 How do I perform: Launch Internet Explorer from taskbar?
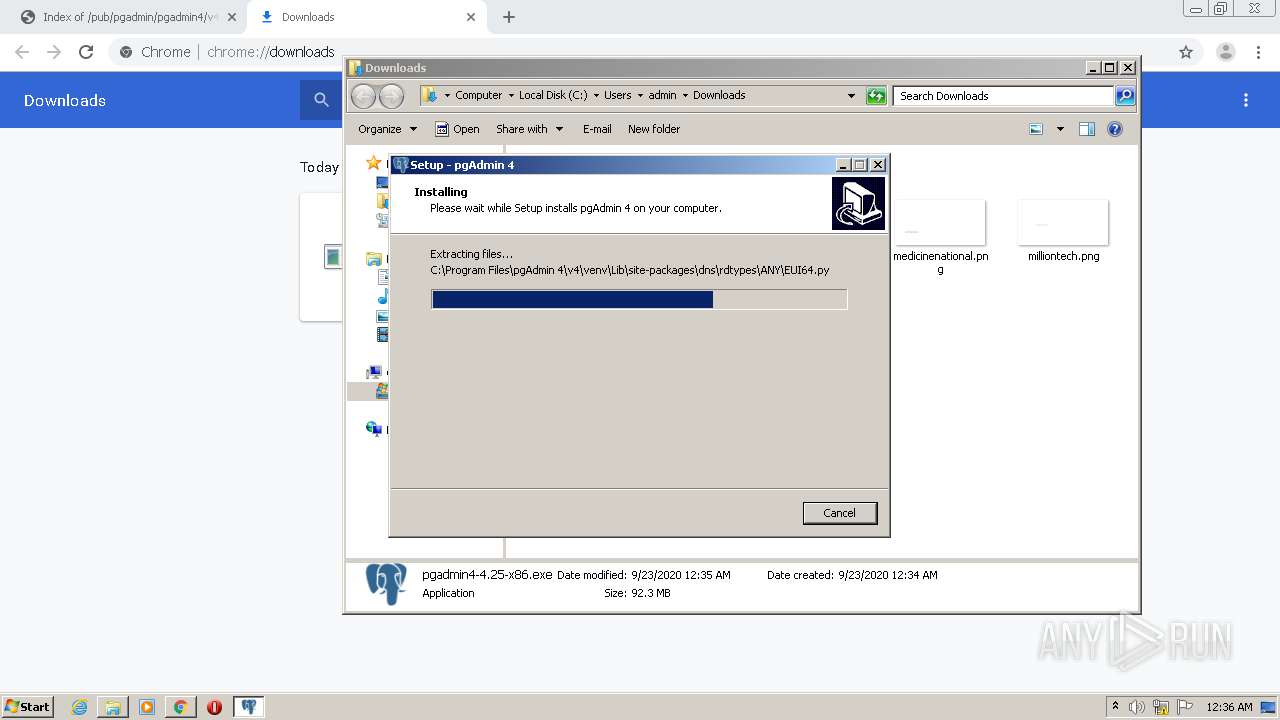pyautogui.click(x=80, y=707)
